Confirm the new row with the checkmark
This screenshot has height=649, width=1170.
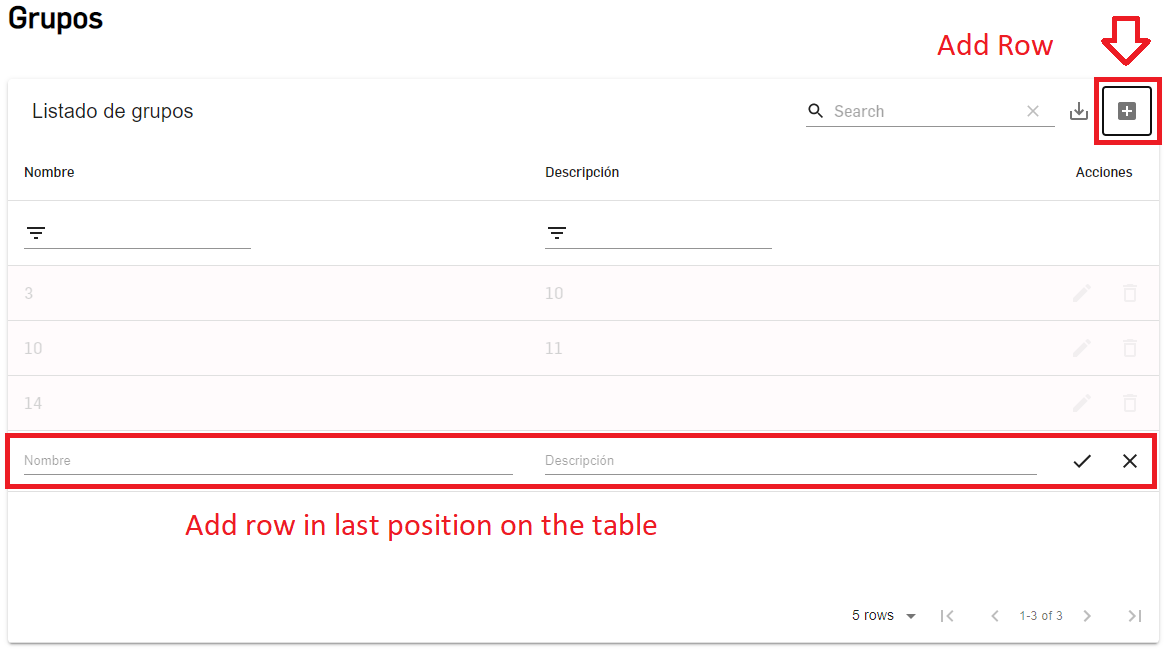1082,461
